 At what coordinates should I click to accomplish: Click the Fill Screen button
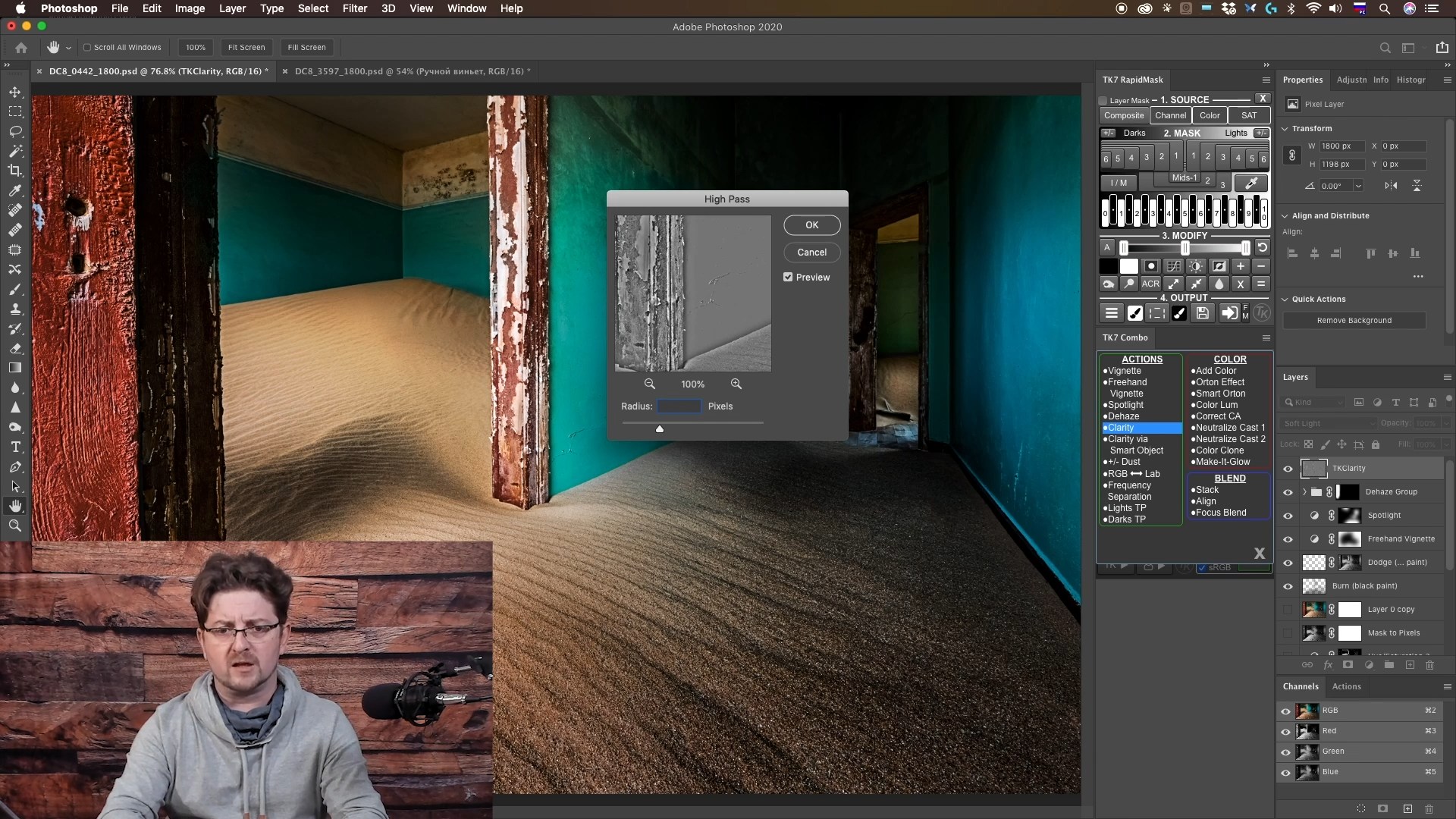306,47
